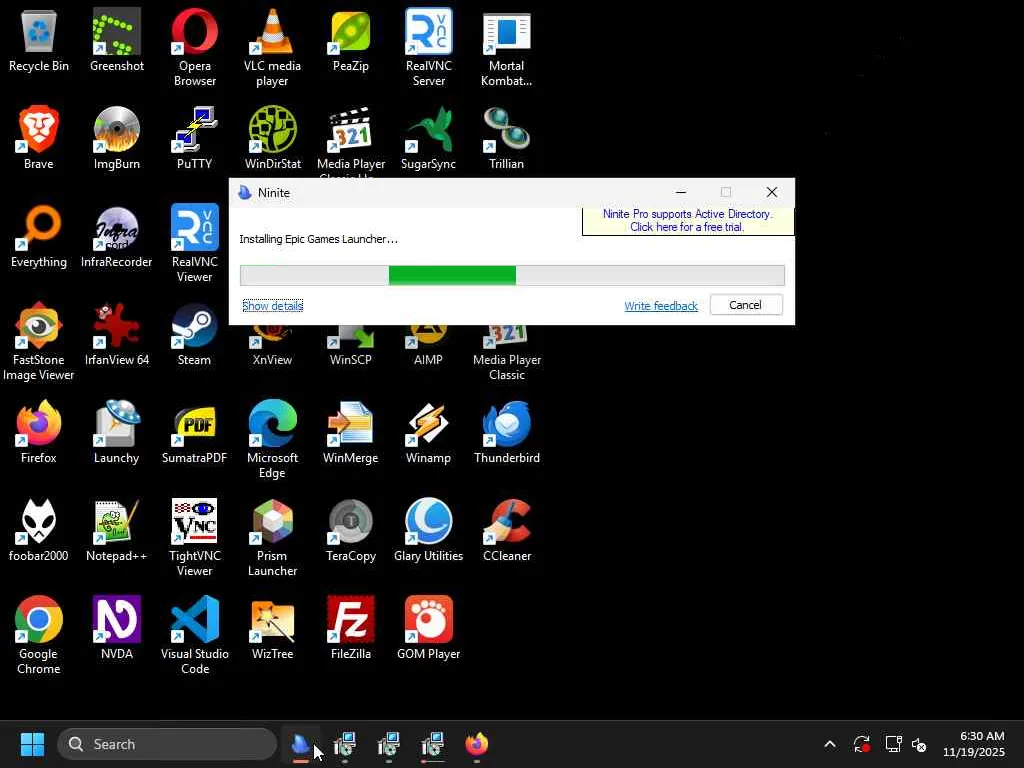1024x768 pixels.
Task: Open the GOM Player shortcut
Action: point(428,628)
